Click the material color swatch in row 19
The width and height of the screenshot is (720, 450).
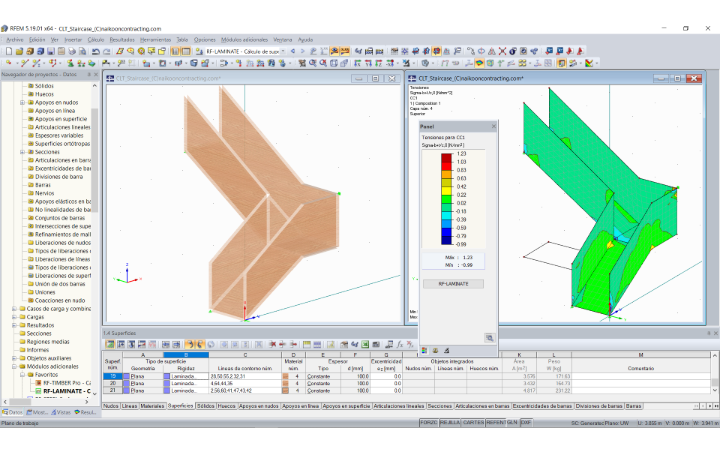[x=285, y=377]
